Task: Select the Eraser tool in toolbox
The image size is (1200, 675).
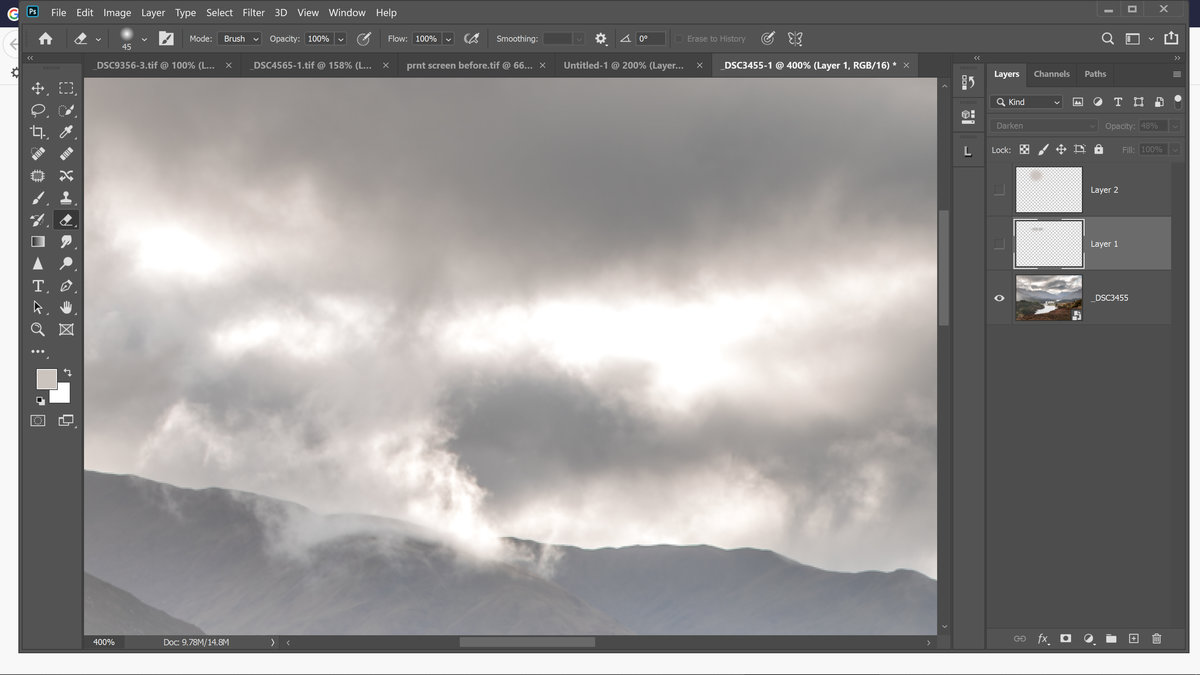Action: click(66, 220)
